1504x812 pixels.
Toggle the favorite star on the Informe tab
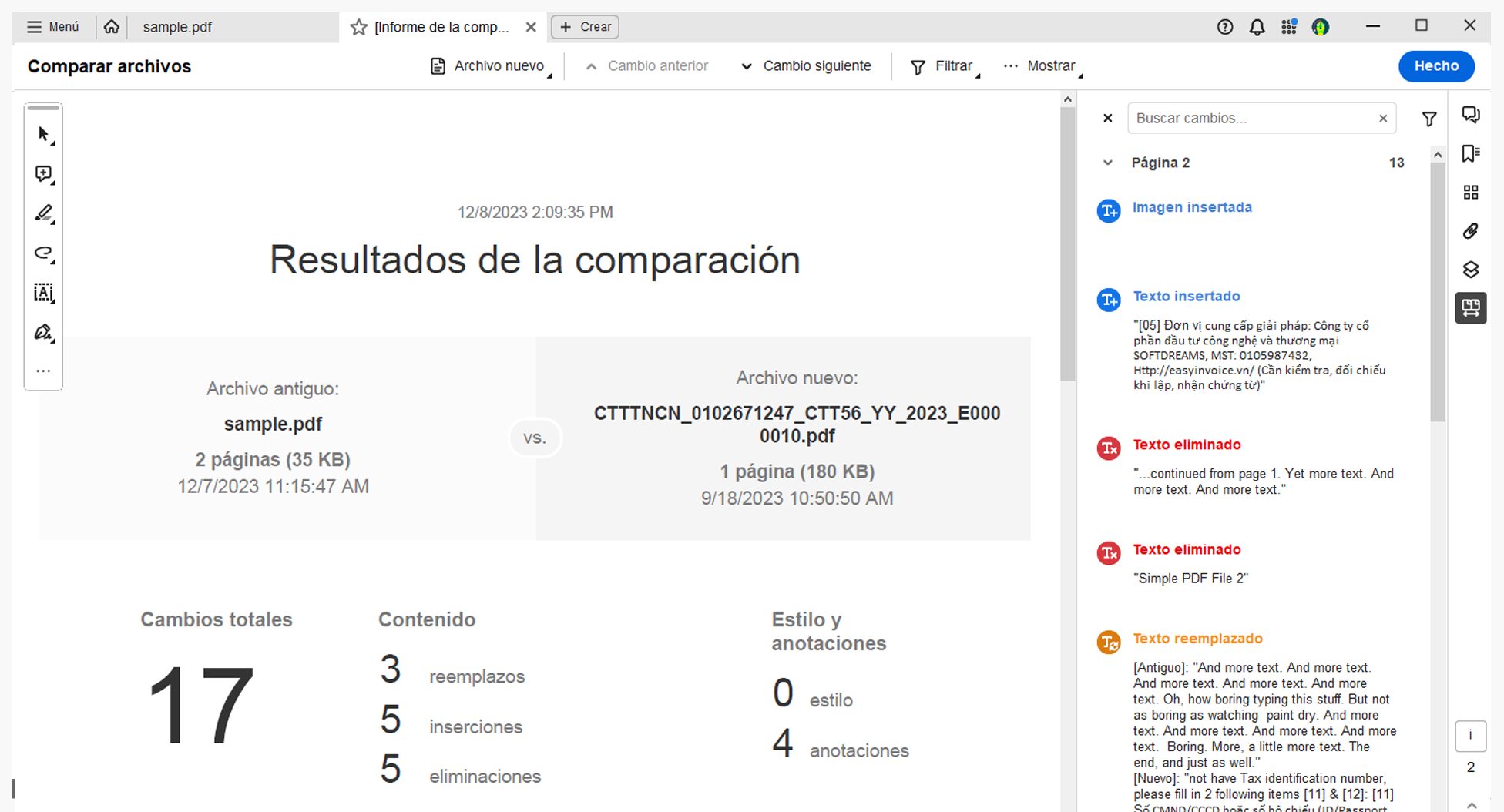(358, 26)
